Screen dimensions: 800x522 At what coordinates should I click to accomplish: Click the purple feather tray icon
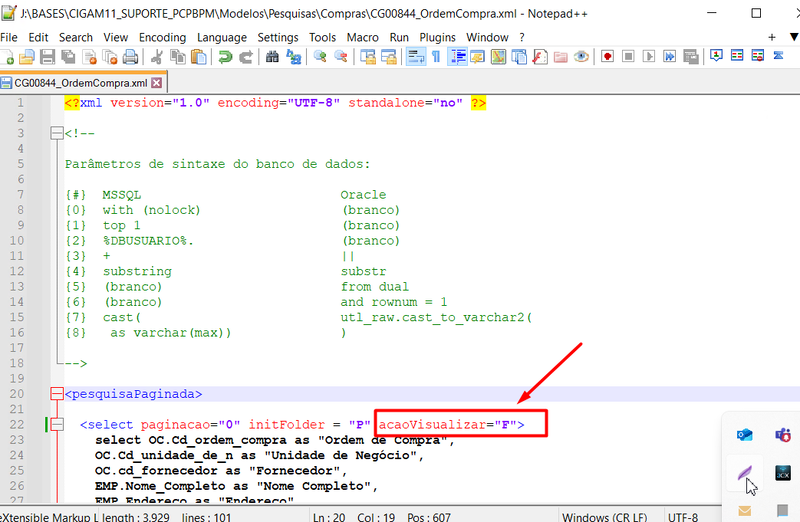pos(744,473)
